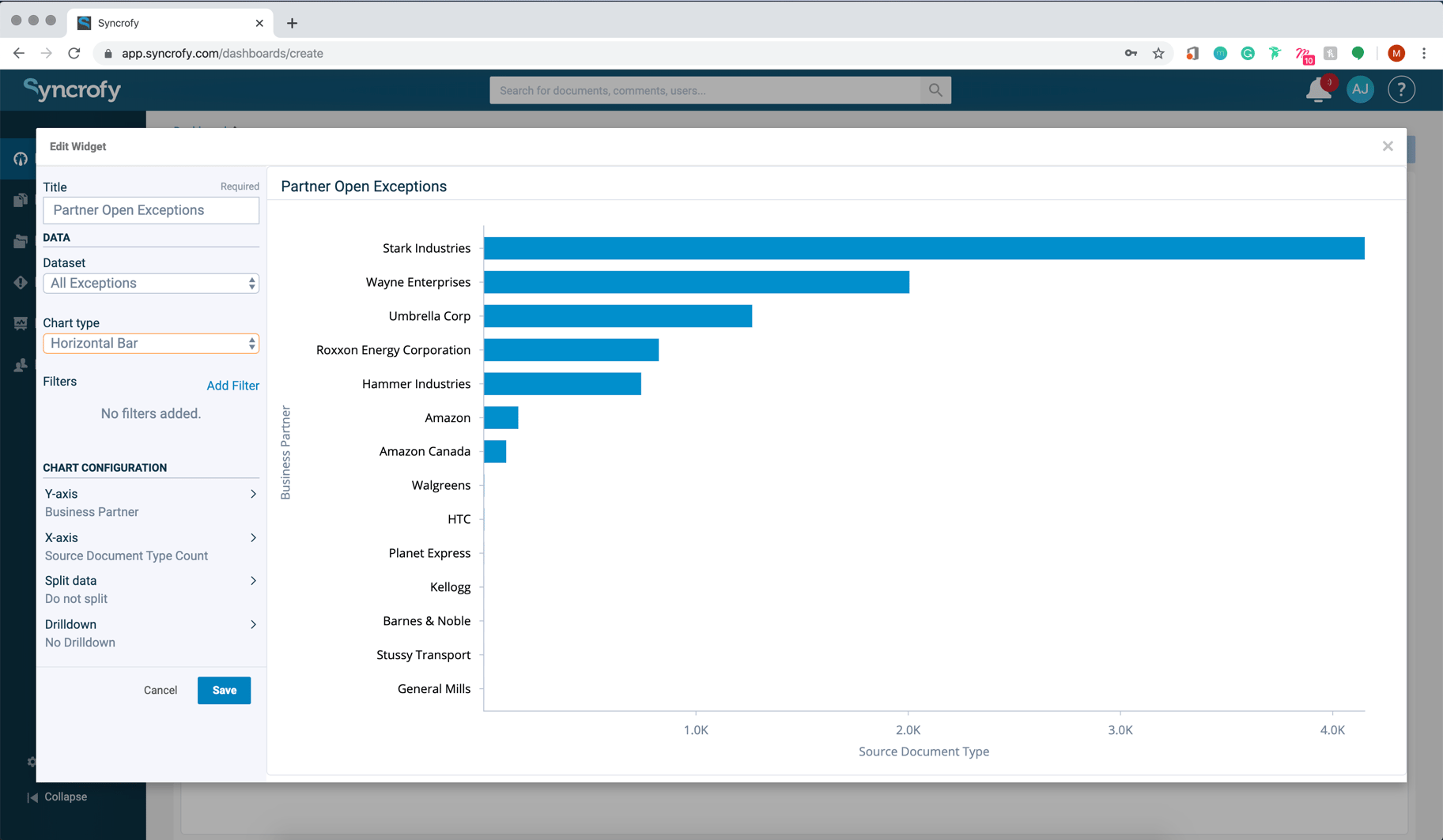The image size is (1443, 840).
Task: Click the Add Filter link
Action: click(232, 386)
